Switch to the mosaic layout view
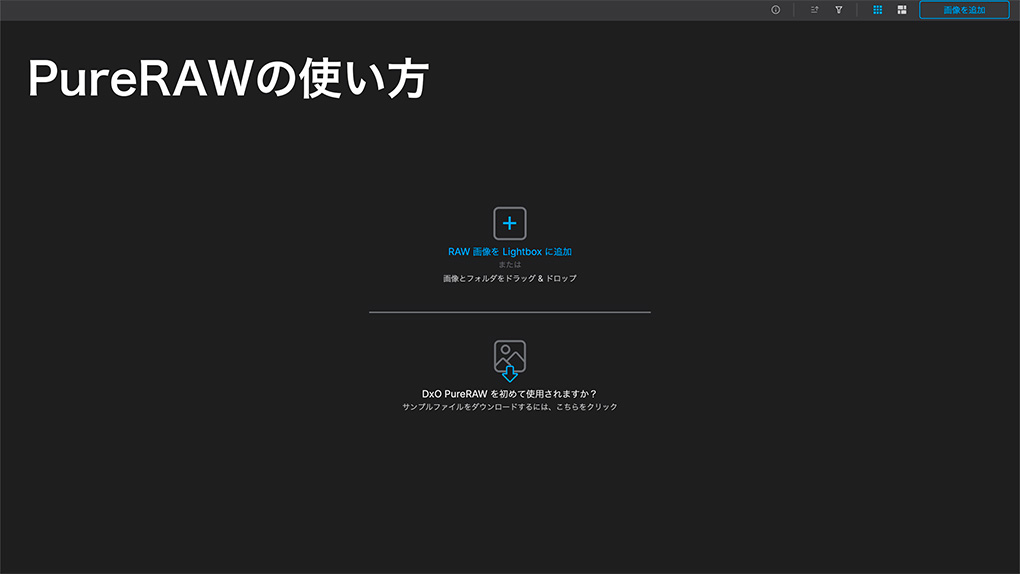This screenshot has height=574, width=1020. coord(902,10)
